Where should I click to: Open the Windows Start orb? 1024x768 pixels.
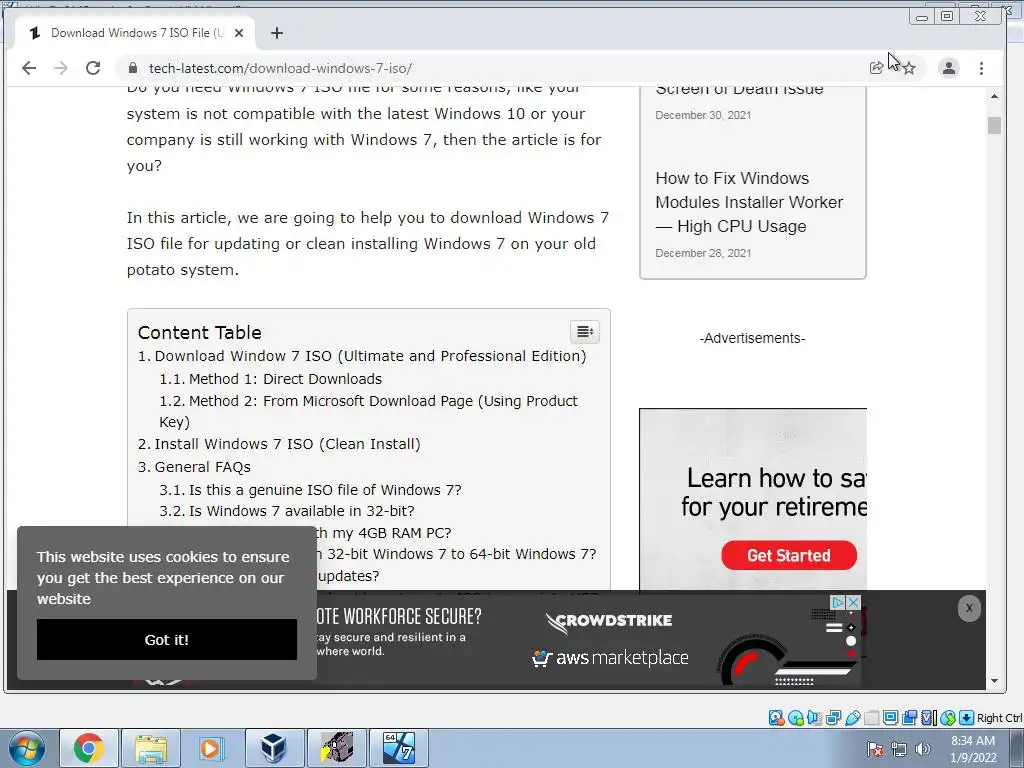[27, 748]
